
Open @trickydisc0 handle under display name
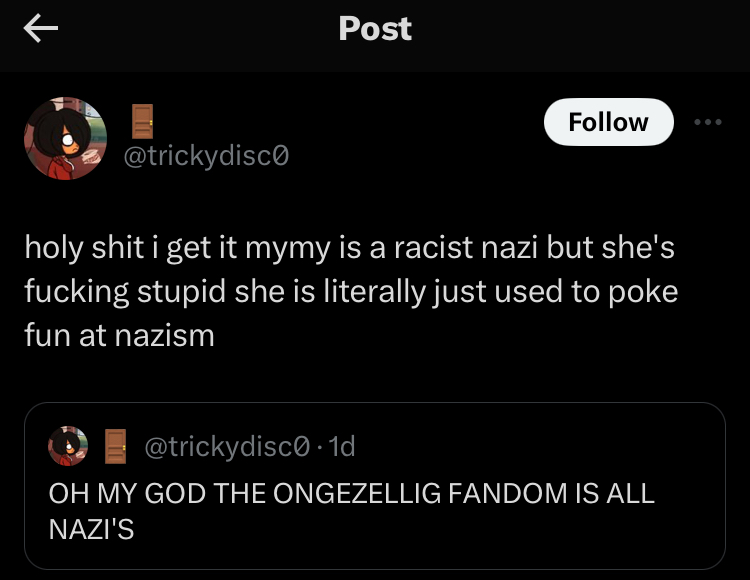point(206,156)
